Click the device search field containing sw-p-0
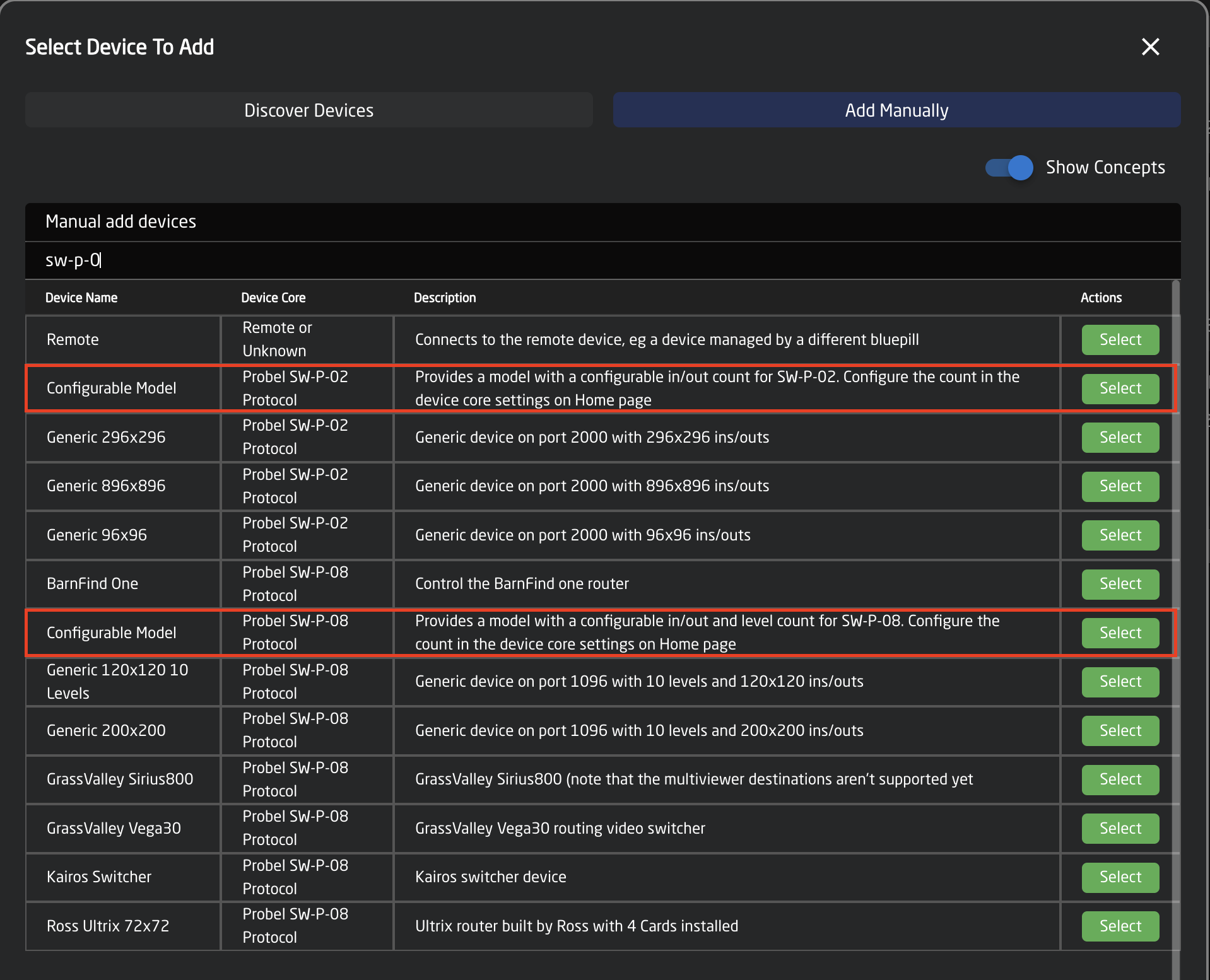 (602, 260)
